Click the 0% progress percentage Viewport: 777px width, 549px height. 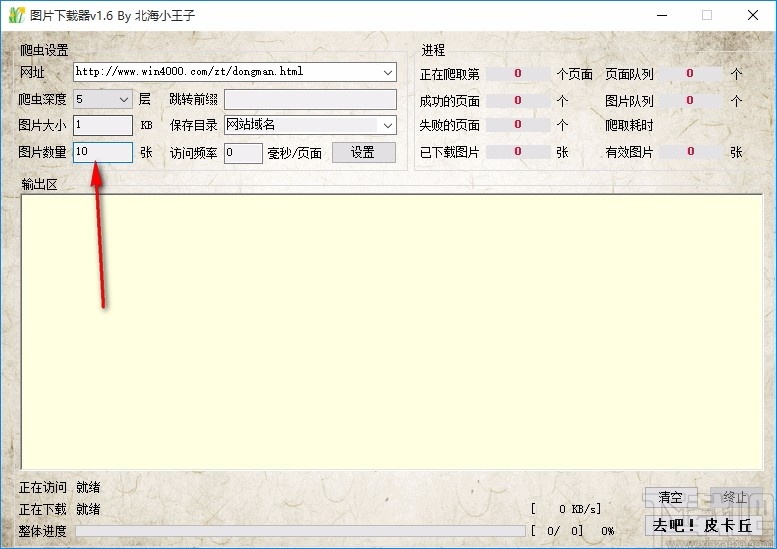608,531
